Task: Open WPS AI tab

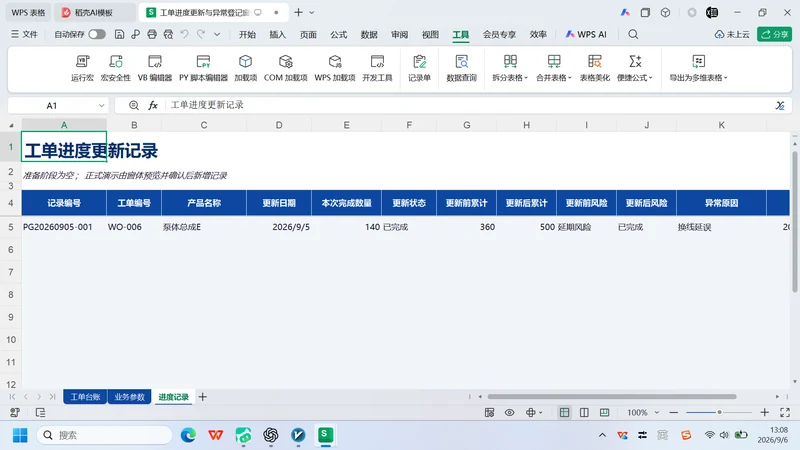Action: (x=586, y=34)
